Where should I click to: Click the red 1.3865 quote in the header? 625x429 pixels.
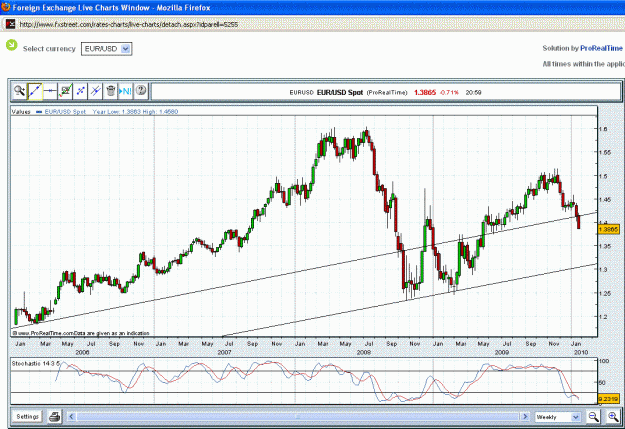425,92
